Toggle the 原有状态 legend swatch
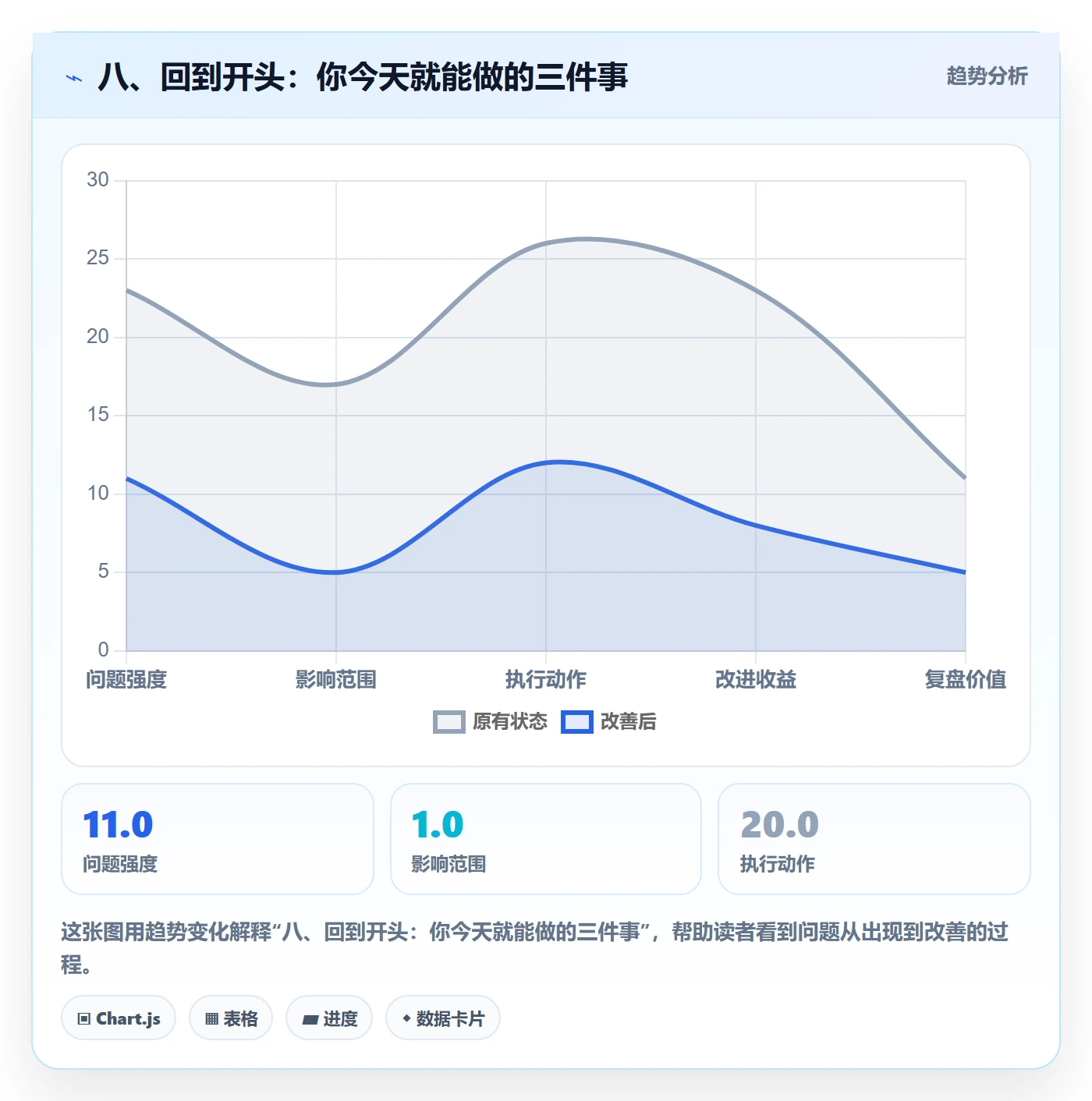Screen dimensions: 1092x1101 coord(449,722)
